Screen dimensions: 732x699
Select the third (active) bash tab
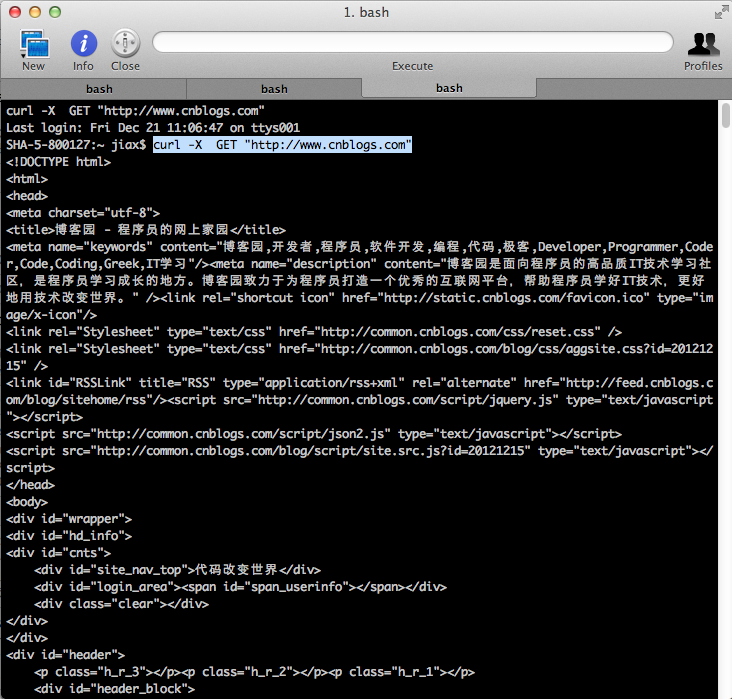(x=449, y=88)
